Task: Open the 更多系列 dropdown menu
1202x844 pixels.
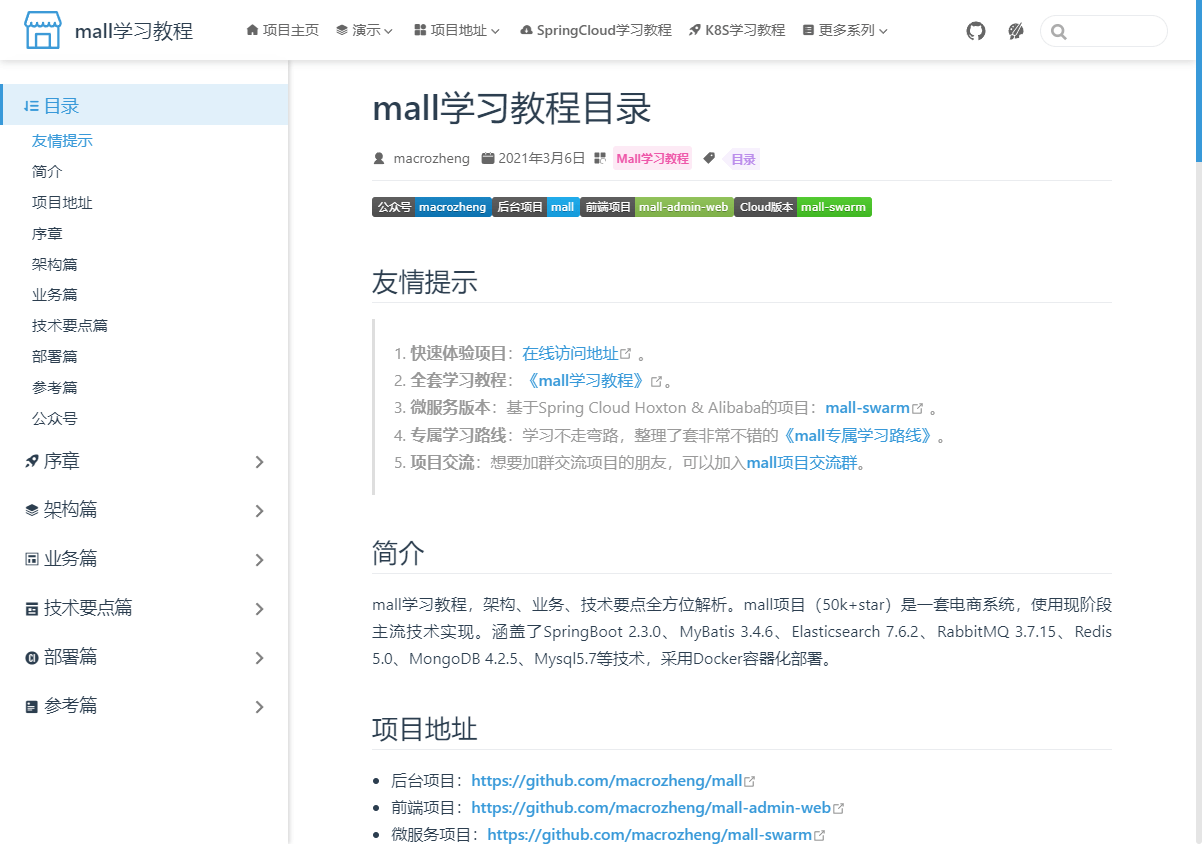Action: click(845, 30)
